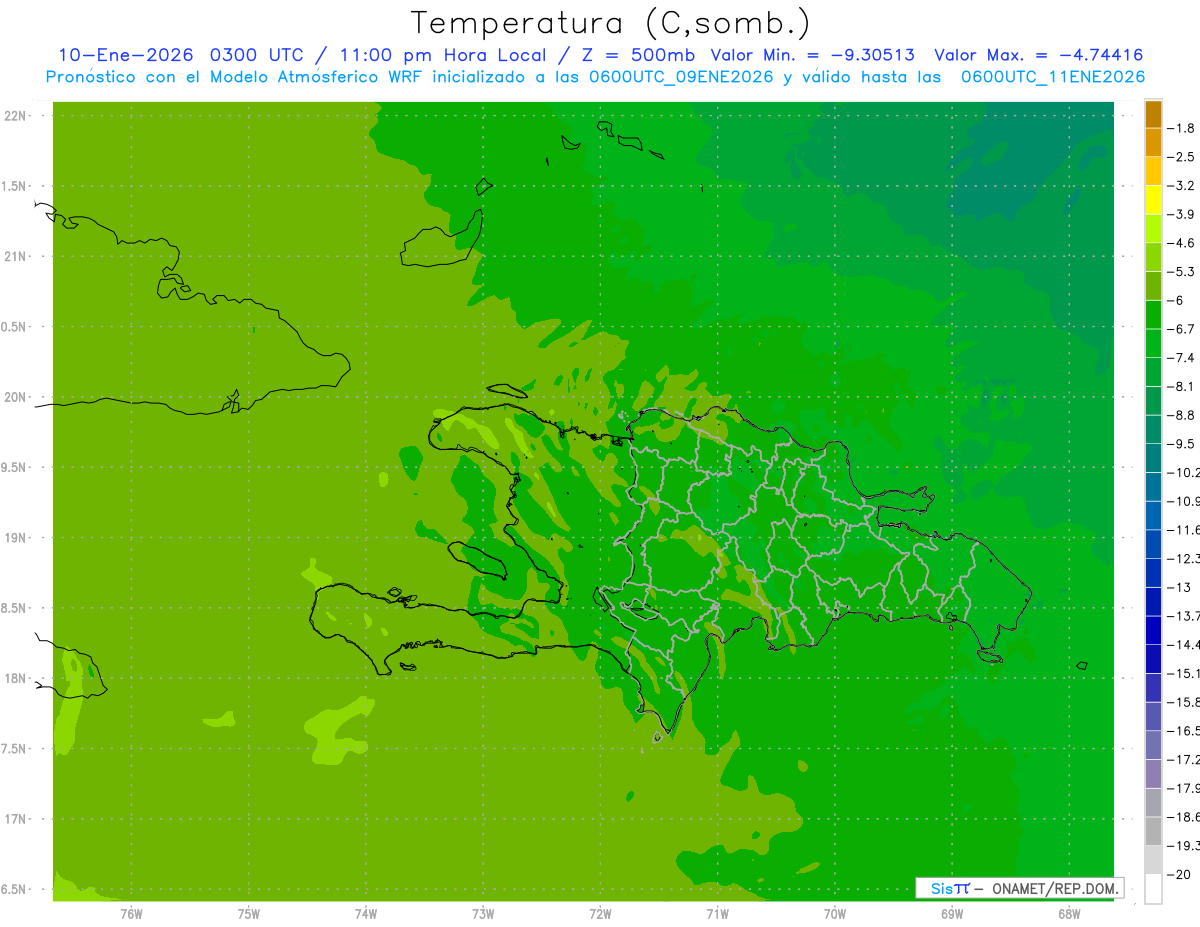The height and width of the screenshot is (927, 1200).
Task: Click the '-9.5' colorbar value
Action: (x=1182, y=443)
